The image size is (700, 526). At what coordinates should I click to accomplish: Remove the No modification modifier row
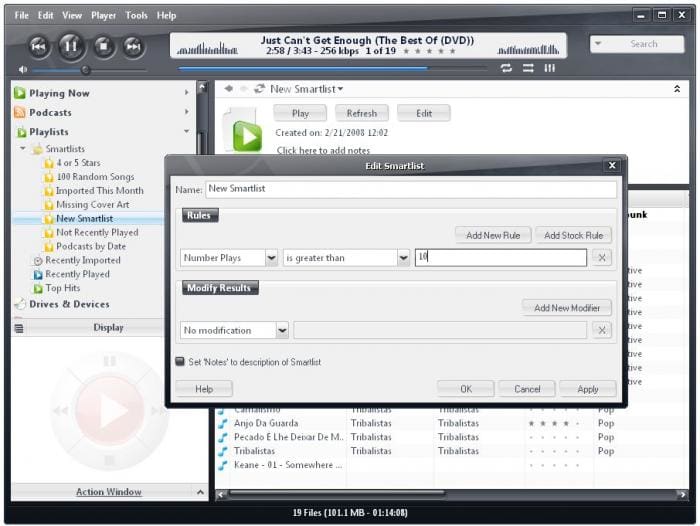coord(602,330)
